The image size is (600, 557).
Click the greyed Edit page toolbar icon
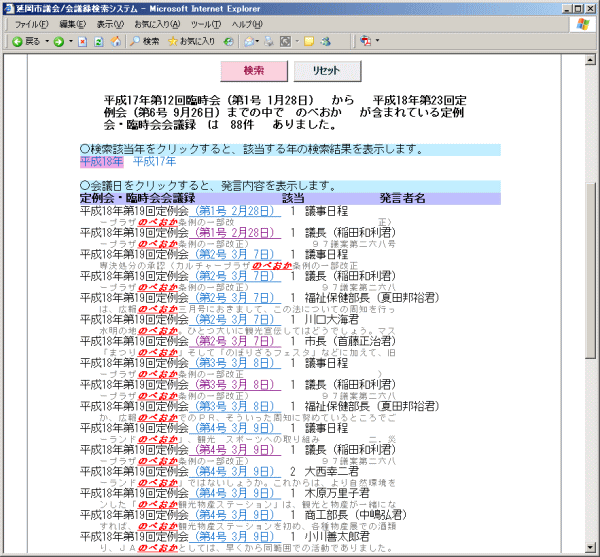285,41
